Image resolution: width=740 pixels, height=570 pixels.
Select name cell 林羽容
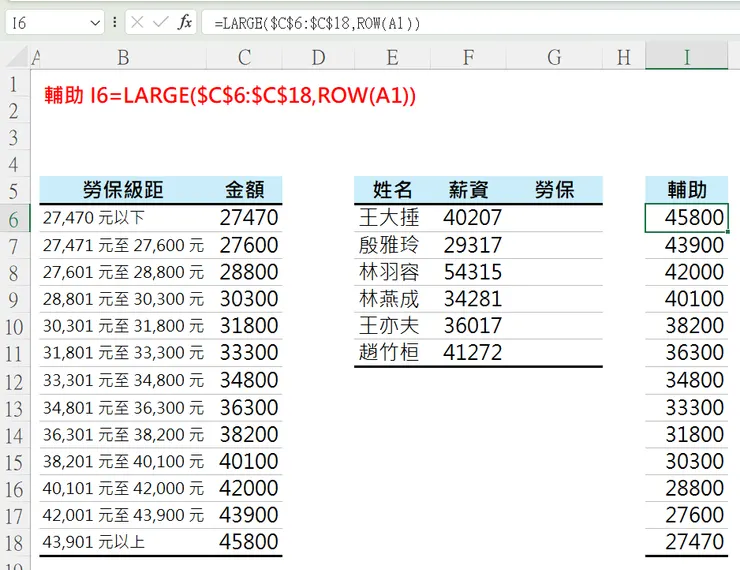392,272
